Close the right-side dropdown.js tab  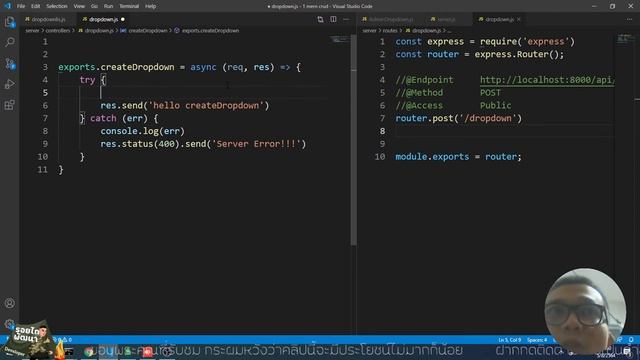click(x=519, y=19)
